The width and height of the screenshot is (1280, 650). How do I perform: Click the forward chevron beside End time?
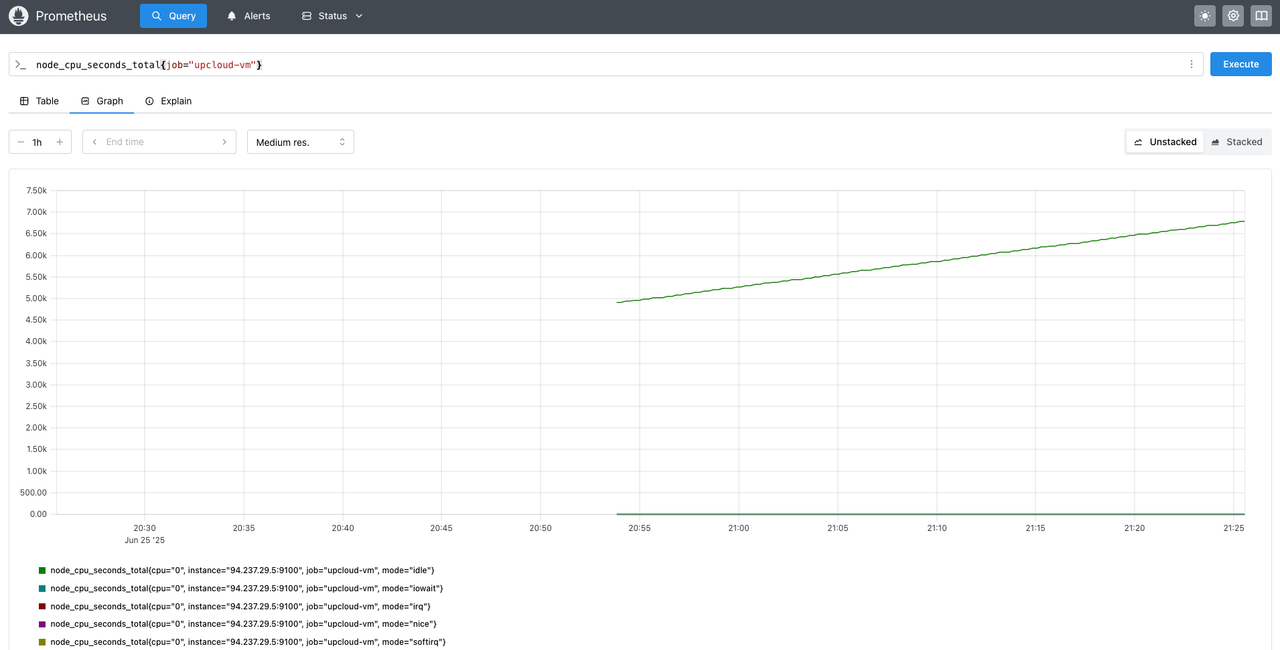[225, 141]
